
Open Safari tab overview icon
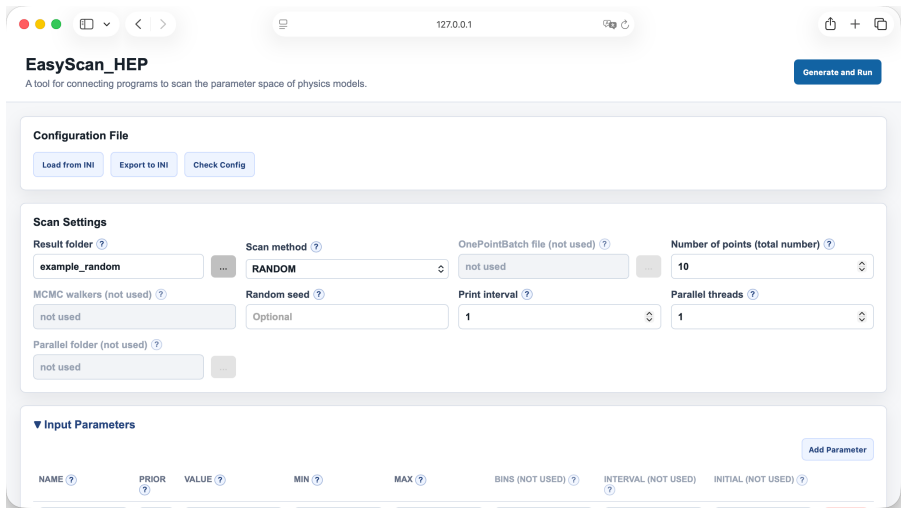(x=880, y=24)
